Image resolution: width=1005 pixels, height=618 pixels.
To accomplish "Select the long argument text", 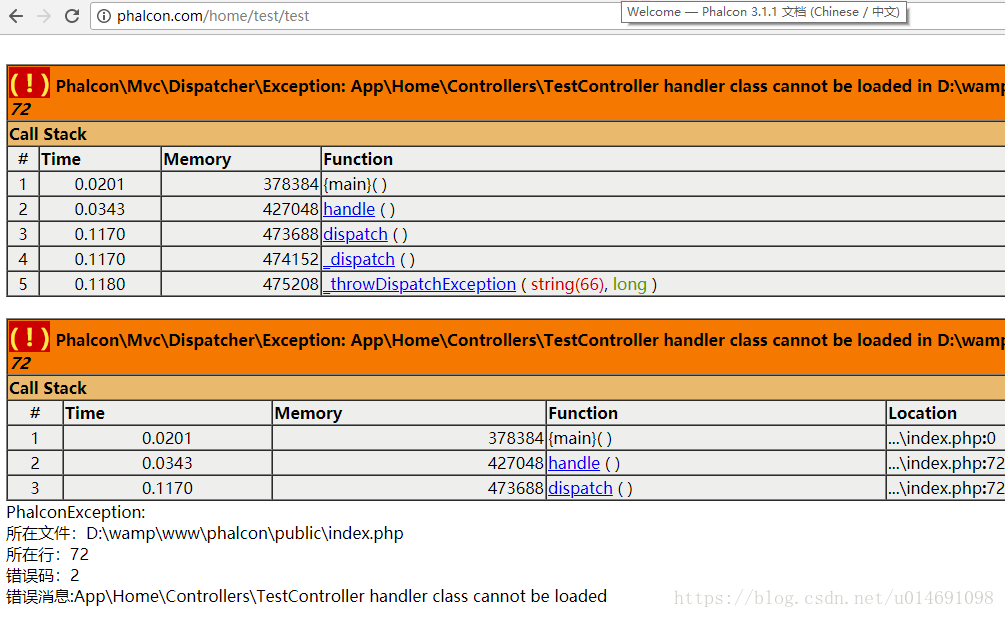I will pos(629,284).
